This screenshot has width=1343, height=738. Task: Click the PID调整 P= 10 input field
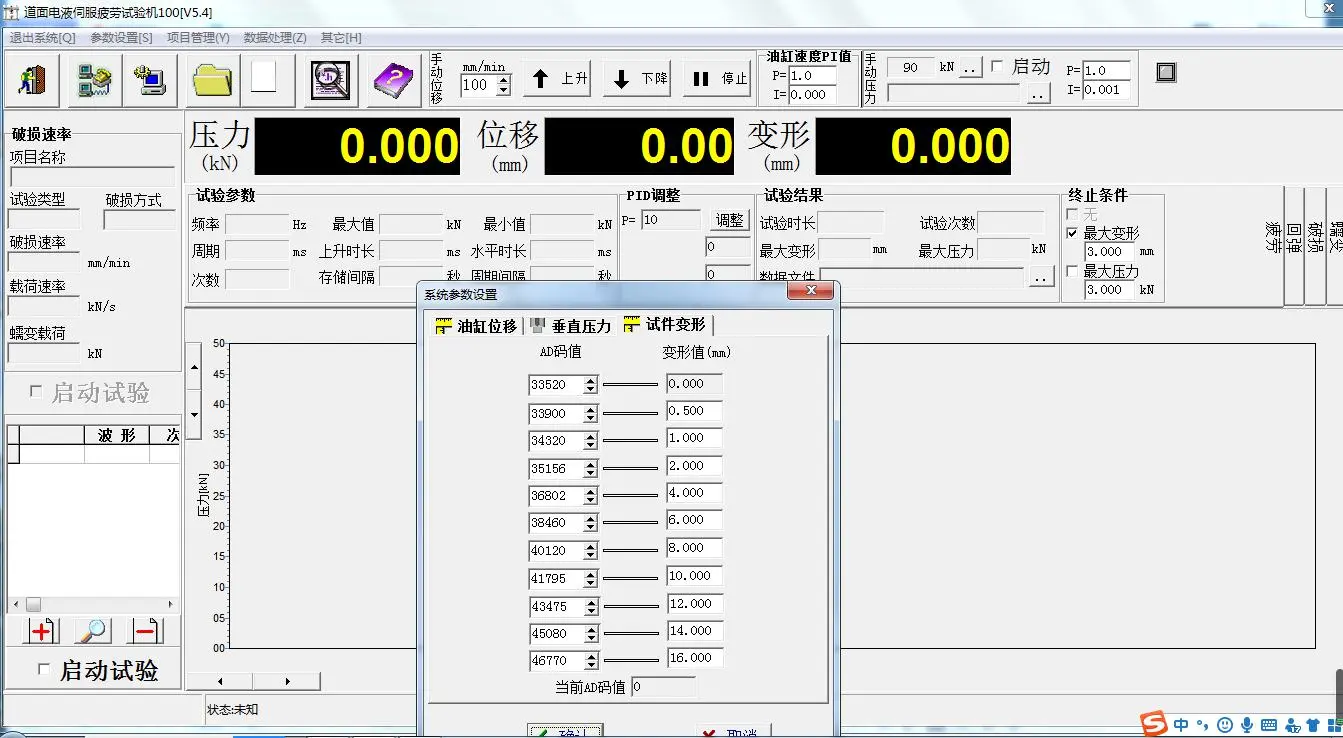[x=671, y=220]
